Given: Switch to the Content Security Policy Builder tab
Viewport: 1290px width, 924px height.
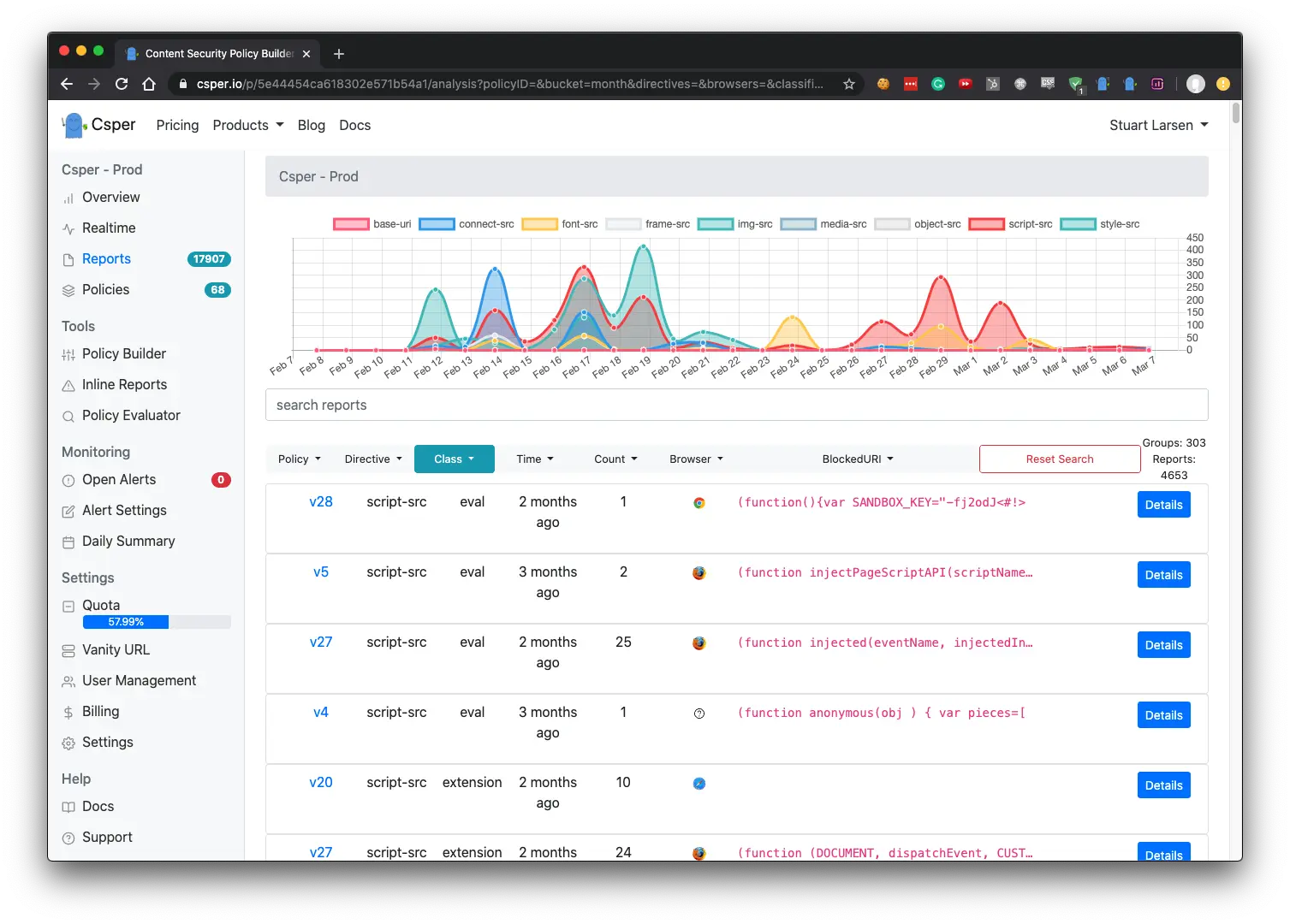Looking at the screenshot, I should click(x=218, y=54).
